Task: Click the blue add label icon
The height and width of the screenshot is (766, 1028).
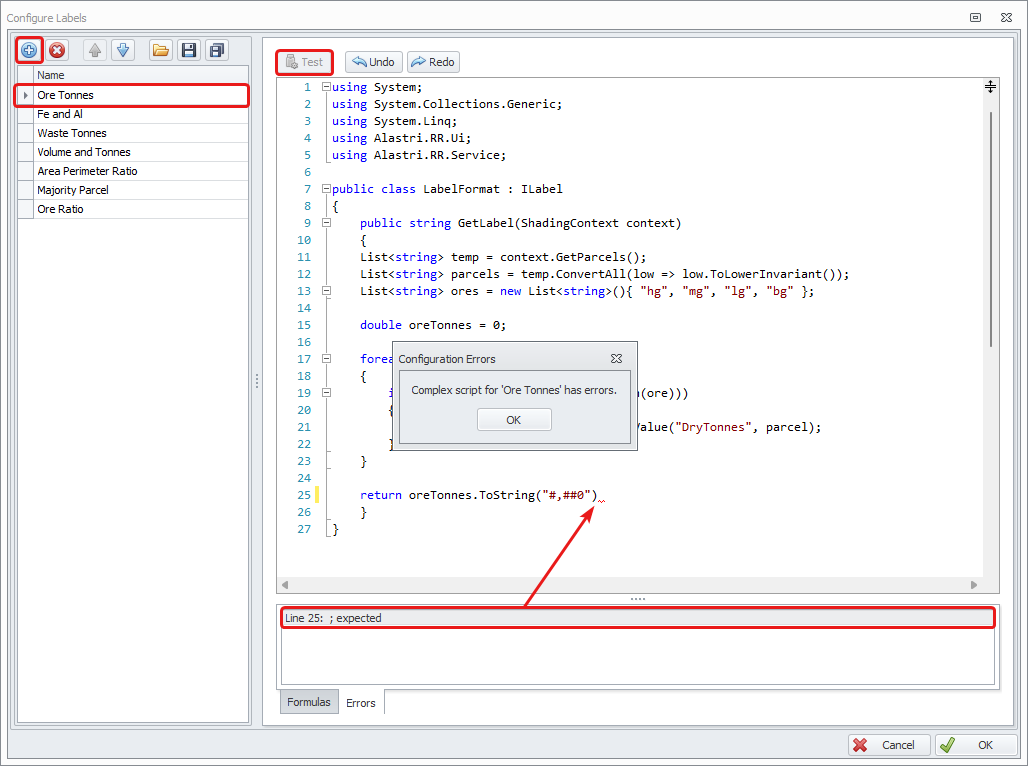Action: (29, 50)
